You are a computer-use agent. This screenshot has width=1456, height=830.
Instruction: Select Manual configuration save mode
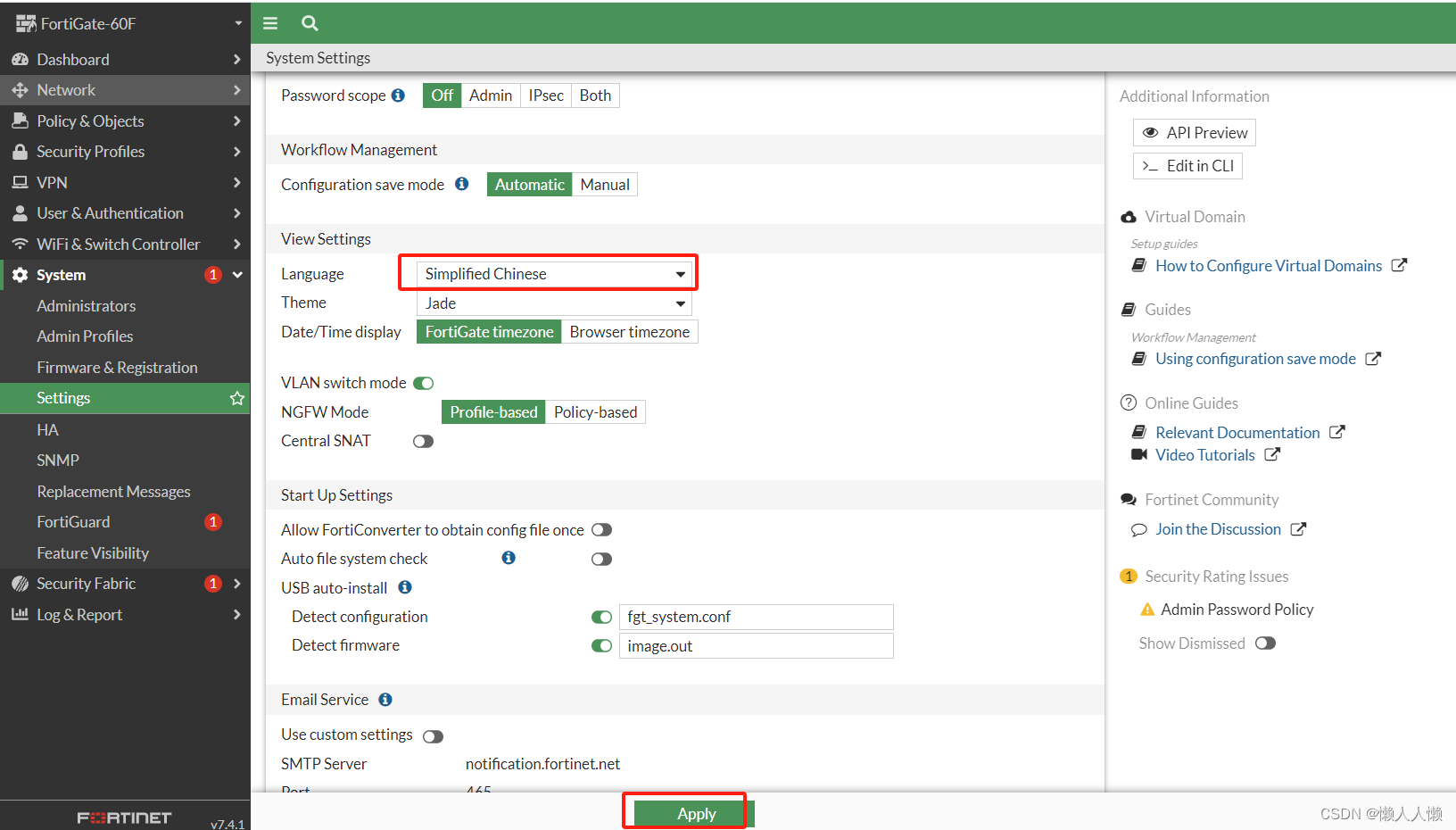(605, 185)
